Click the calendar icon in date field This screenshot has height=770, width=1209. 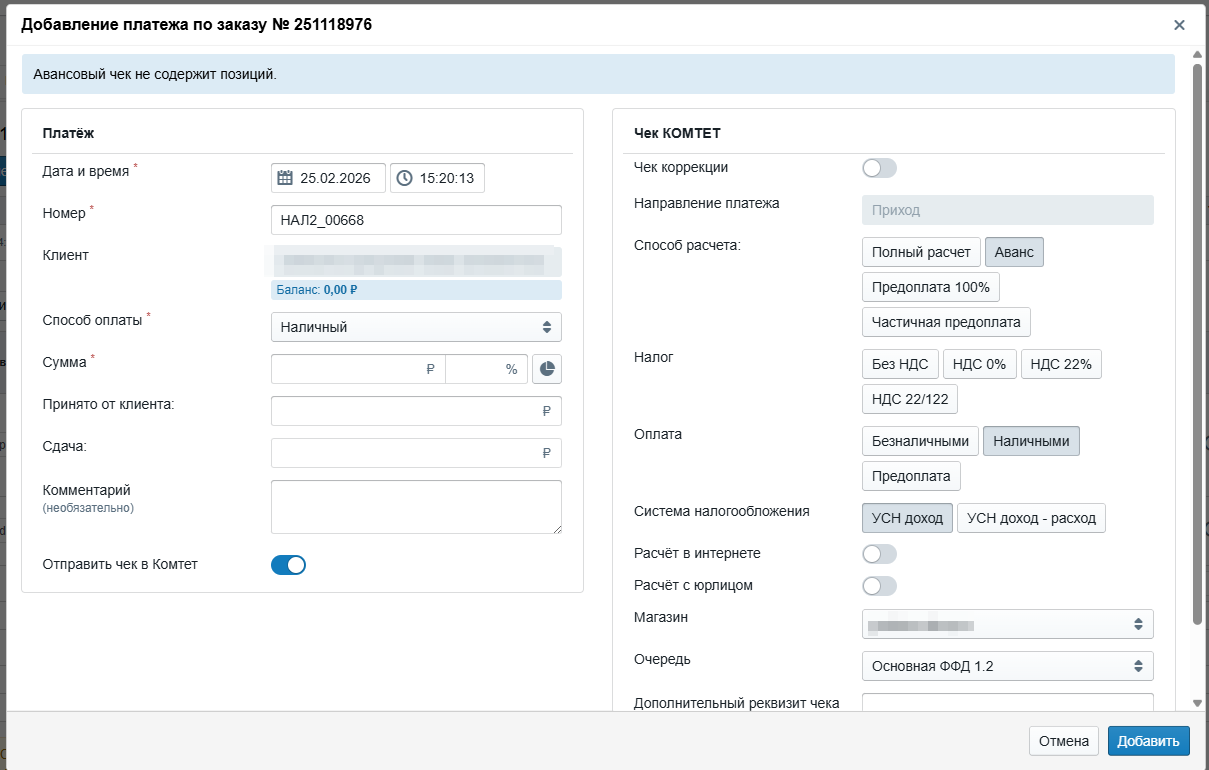point(285,178)
